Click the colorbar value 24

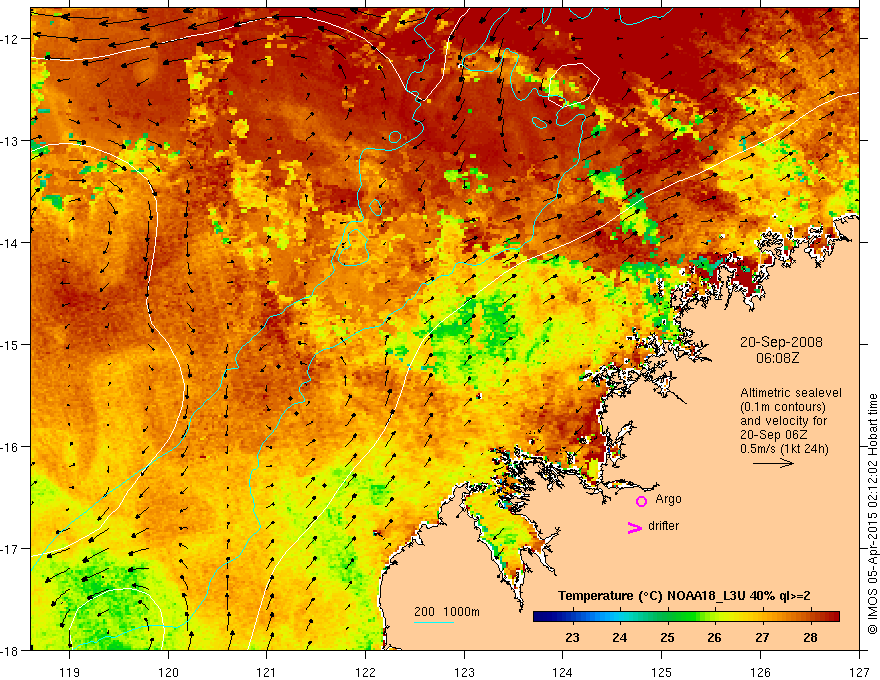pos(620,638)
